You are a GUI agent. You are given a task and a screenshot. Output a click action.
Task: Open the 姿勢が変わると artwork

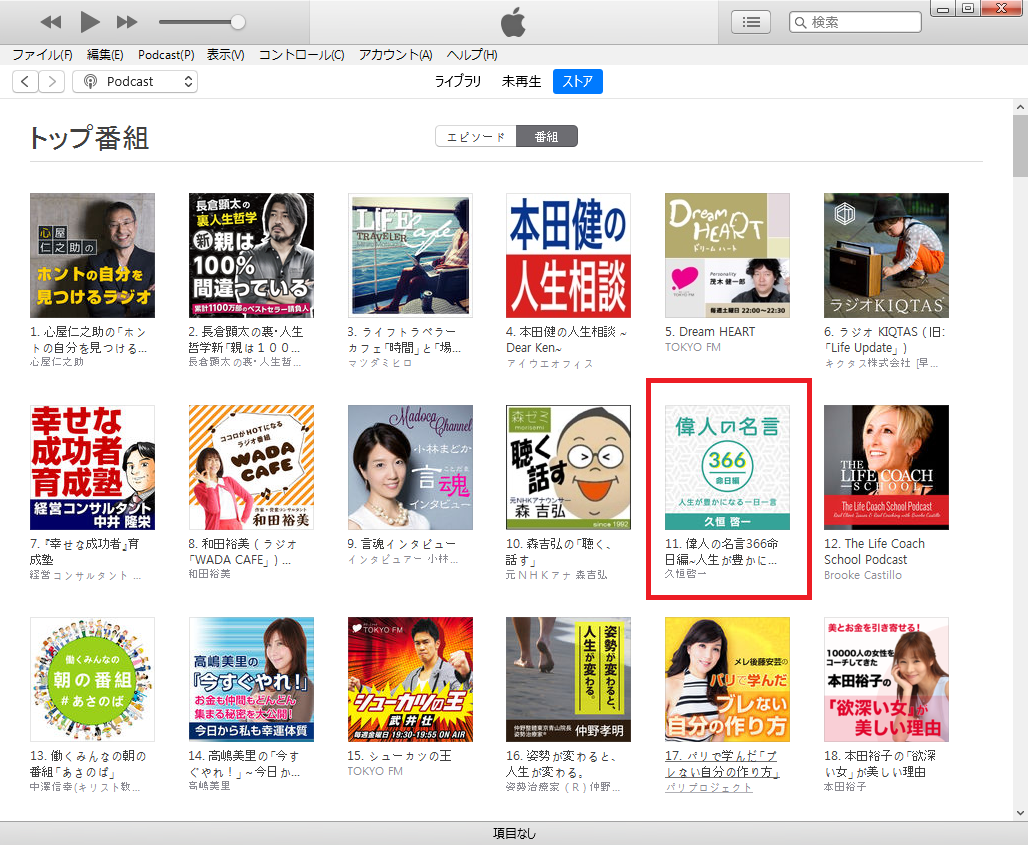(568, 680)
